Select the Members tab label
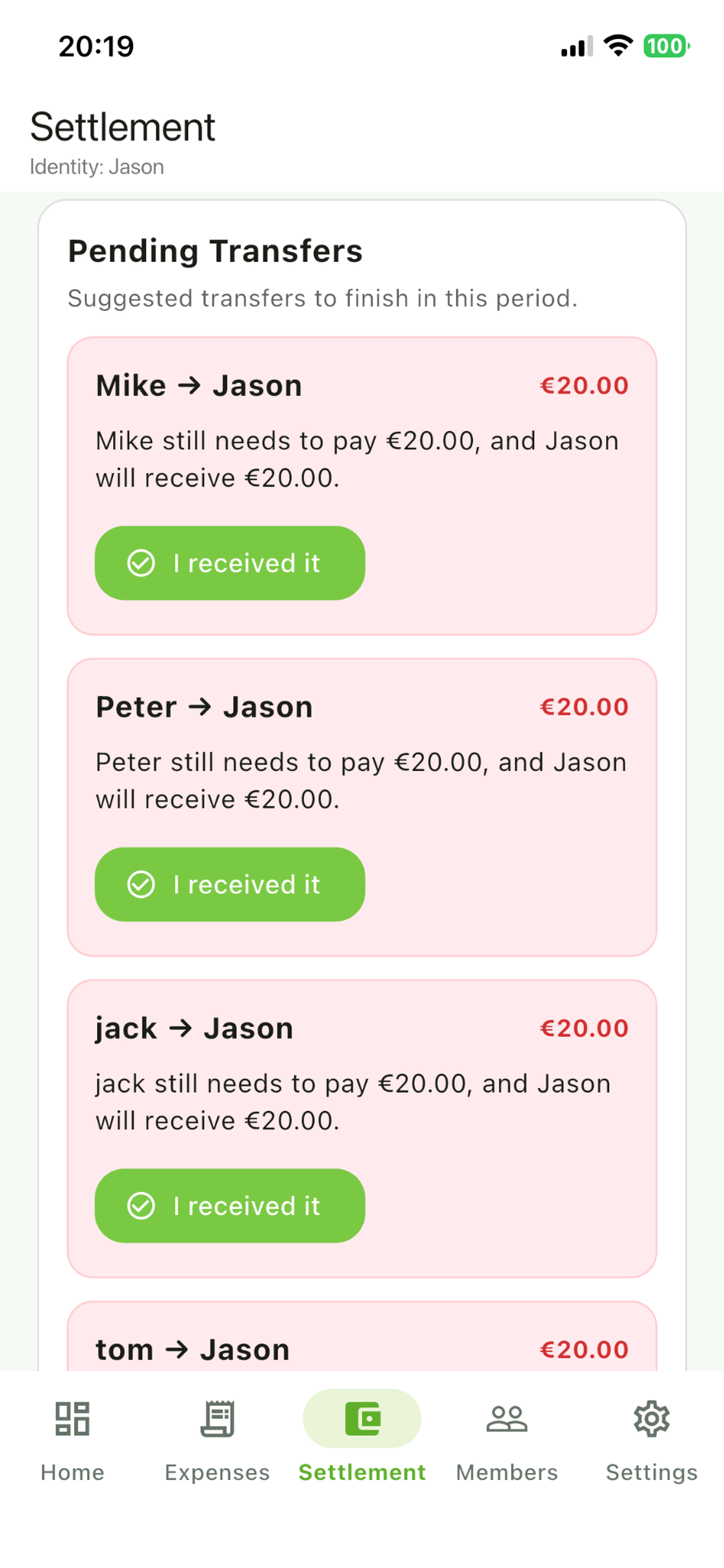Screen dimensions: 724x1568 (x=507, y=1472)
